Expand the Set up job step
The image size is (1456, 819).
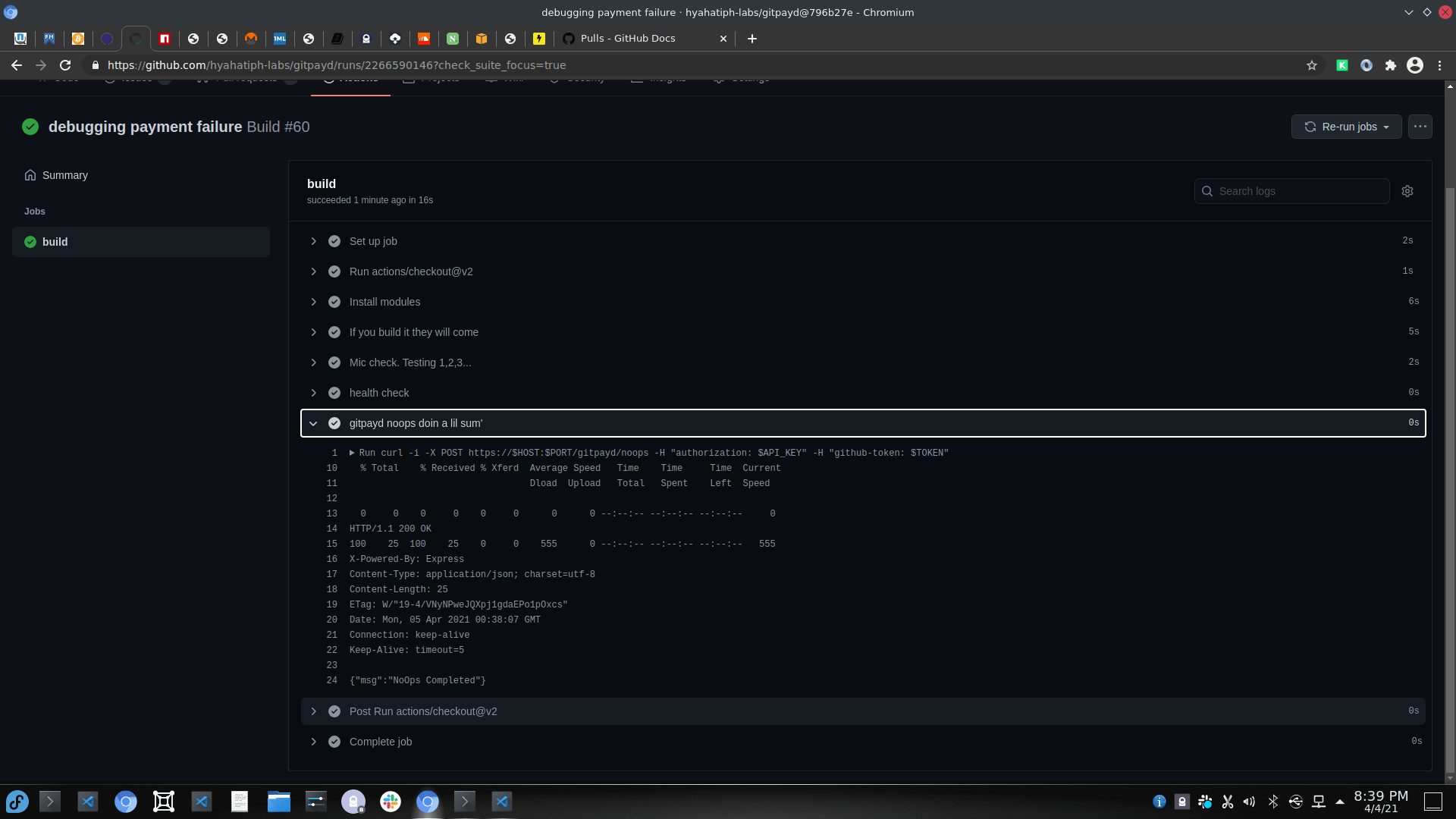(313, 241)
